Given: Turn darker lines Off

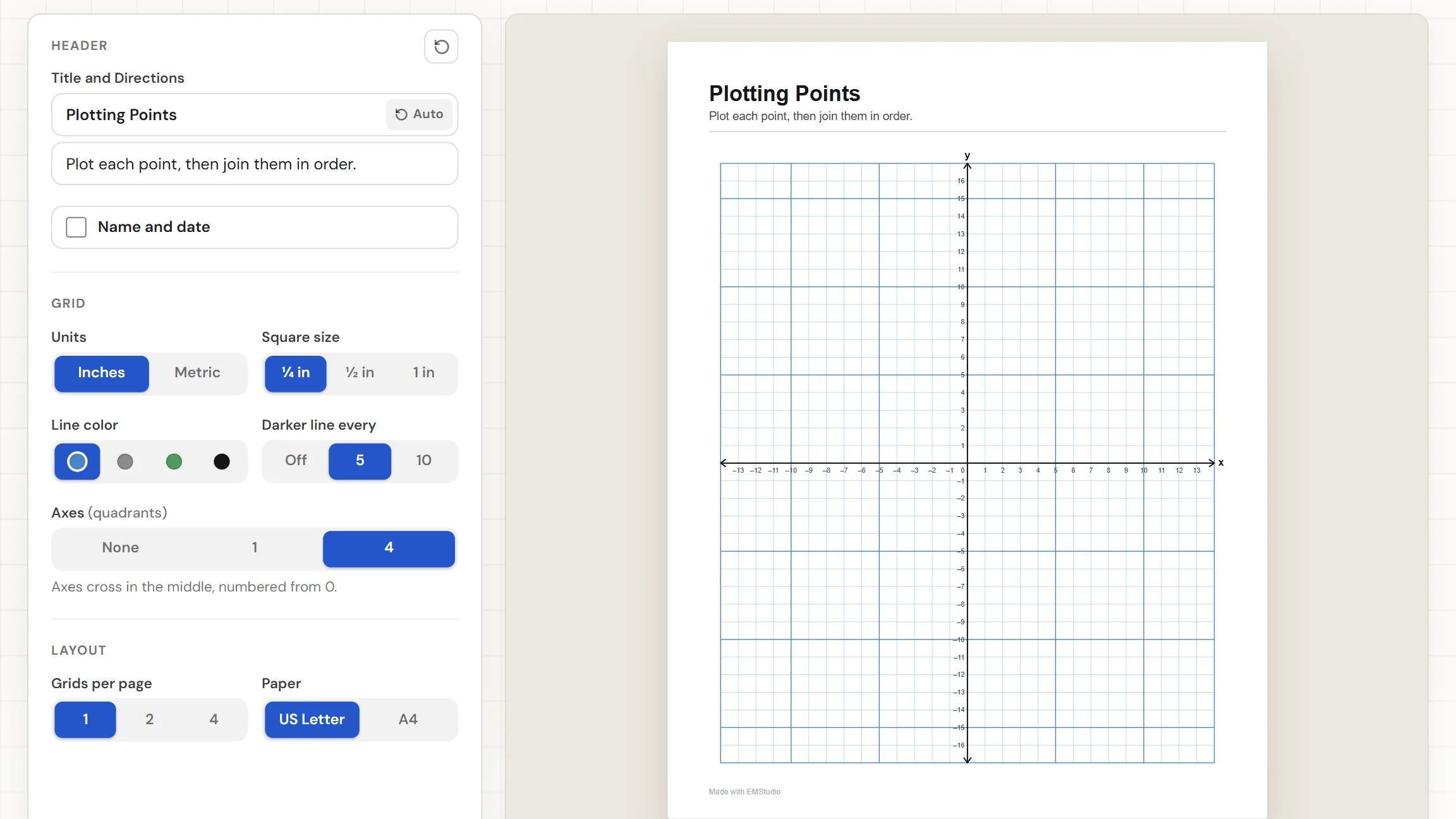Looking at the screenshot, I should pos(296,461).
